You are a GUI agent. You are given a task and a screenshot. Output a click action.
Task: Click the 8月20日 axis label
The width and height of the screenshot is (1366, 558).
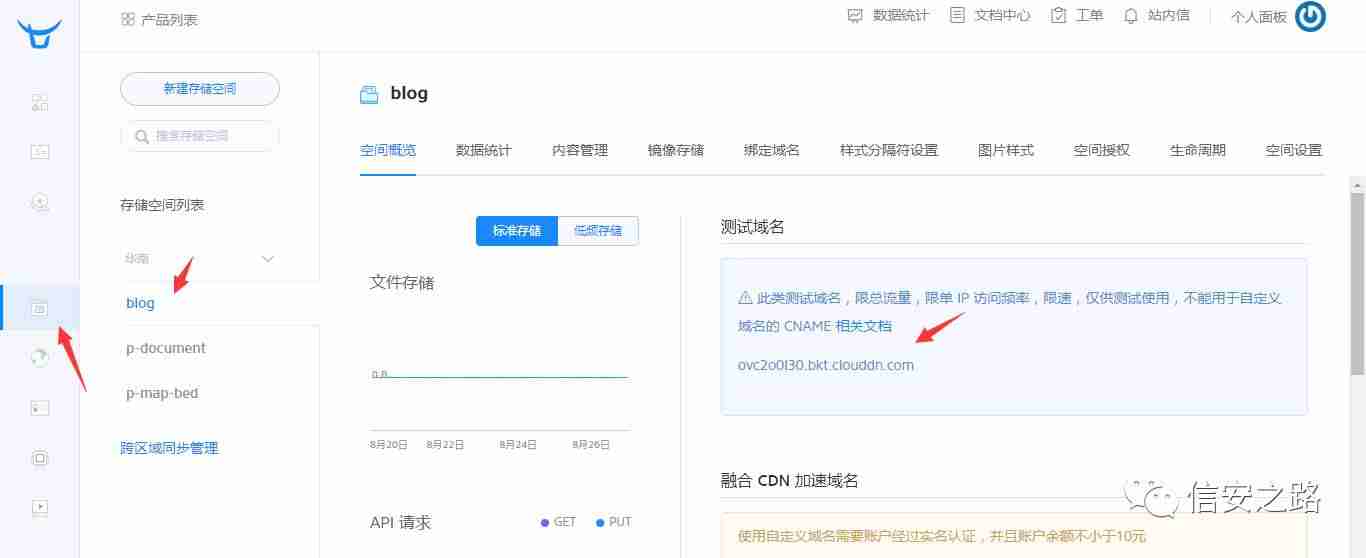389,444
